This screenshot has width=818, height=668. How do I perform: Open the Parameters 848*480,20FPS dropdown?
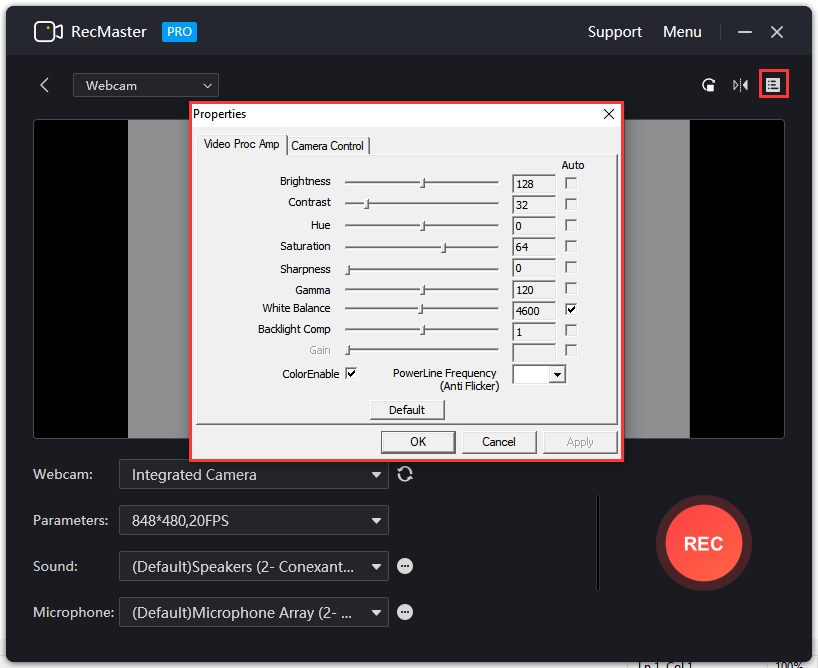pyautogui.click(x=254, y=520)
